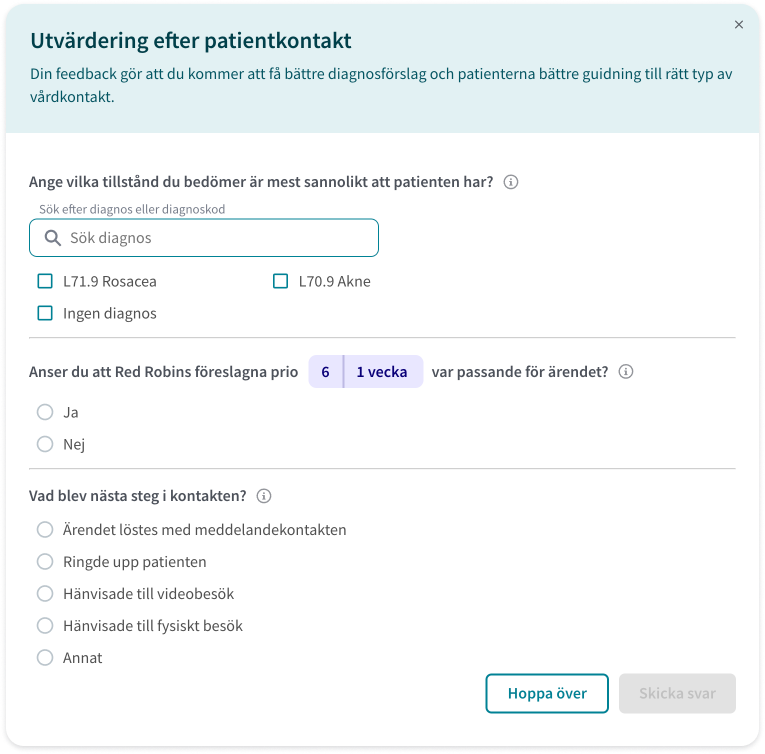Focus the 'Sök diagnos' search field
The image size is (765, 754).
(204, 238)
